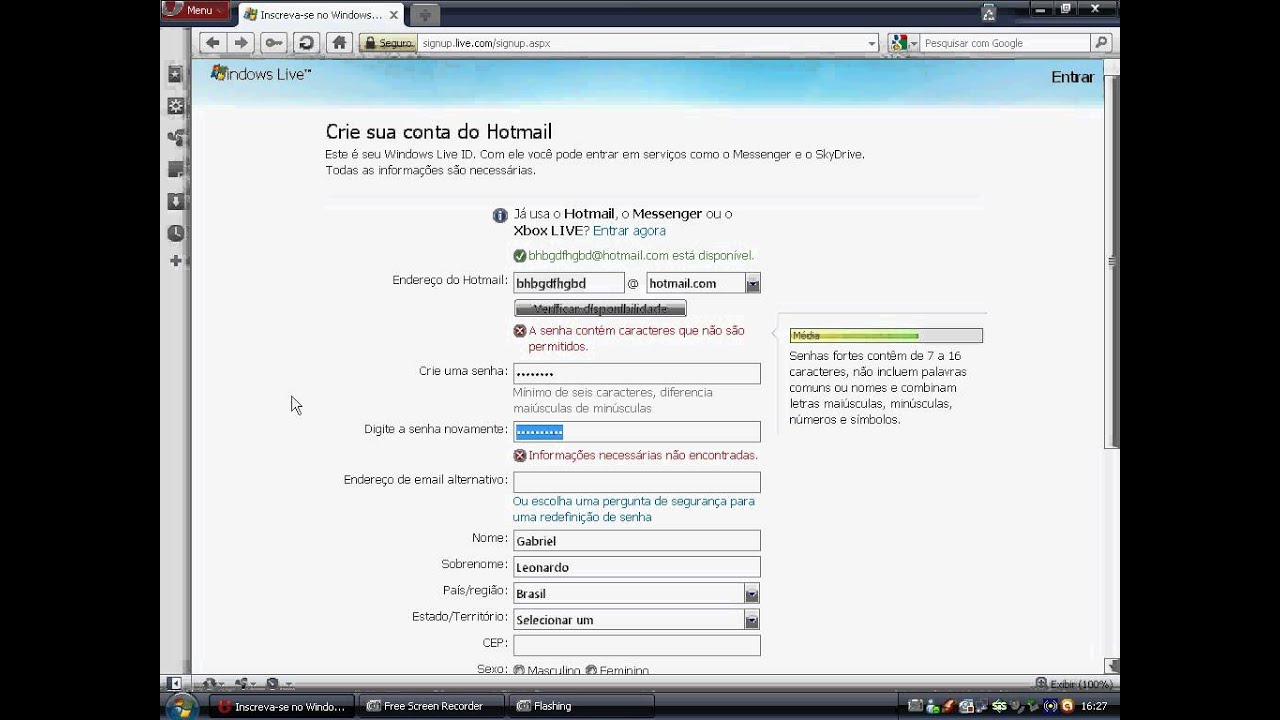
Task: Click the Sobrenome field with Leonardo
Action: point(637,567)
